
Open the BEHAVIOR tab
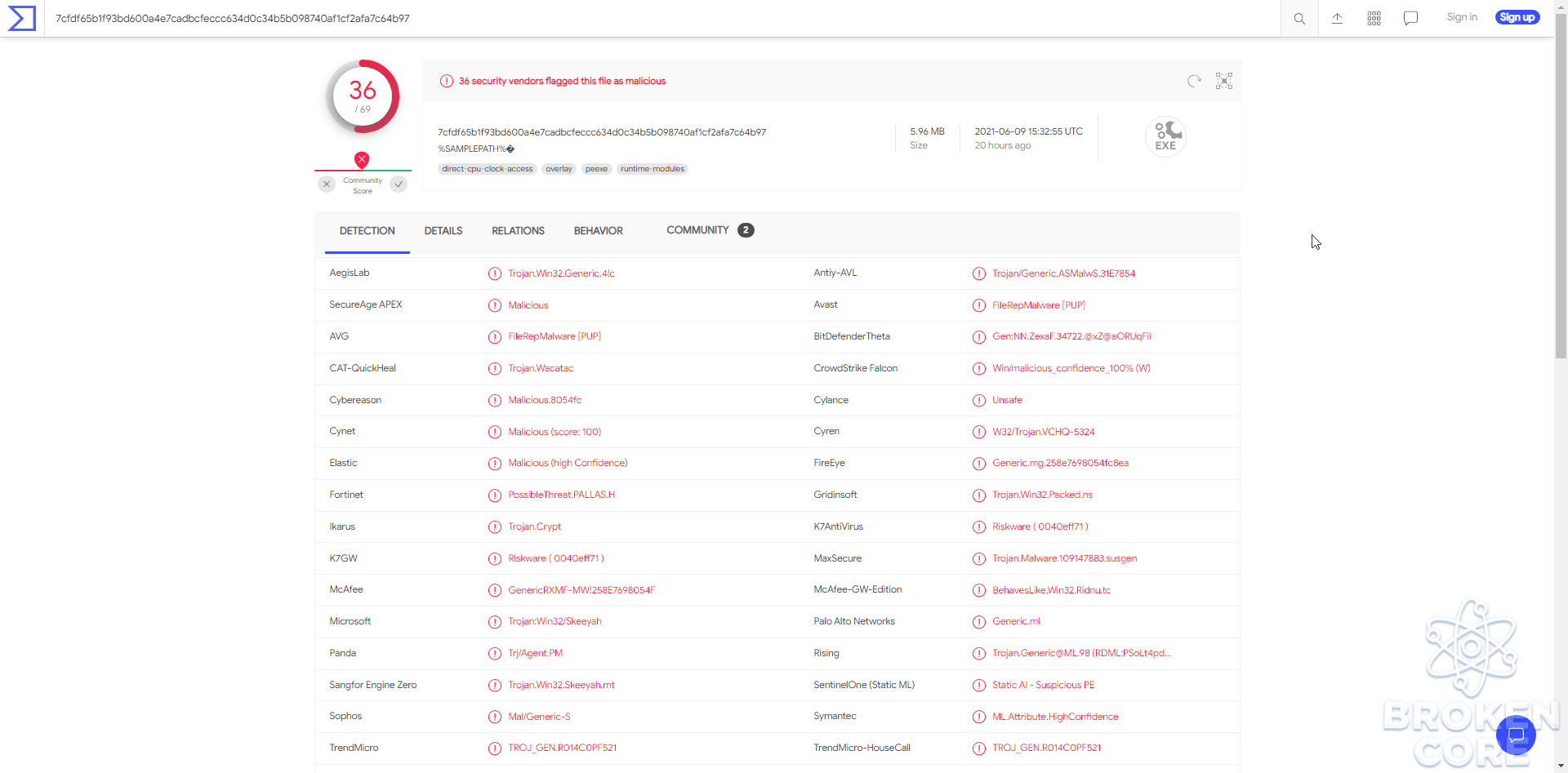click(599, 231)
